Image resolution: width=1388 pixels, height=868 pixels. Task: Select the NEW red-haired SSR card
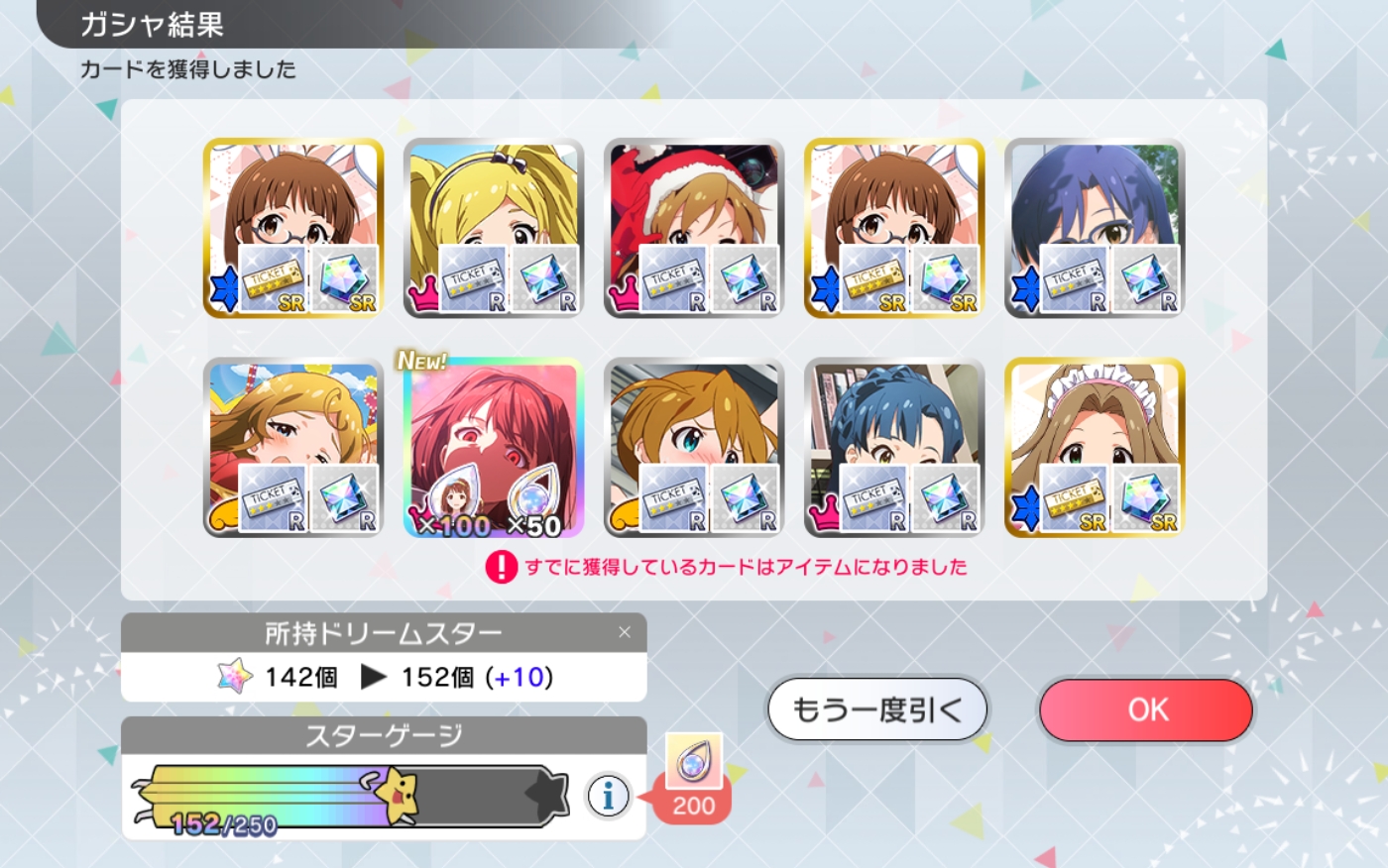(x=494, y=448)
